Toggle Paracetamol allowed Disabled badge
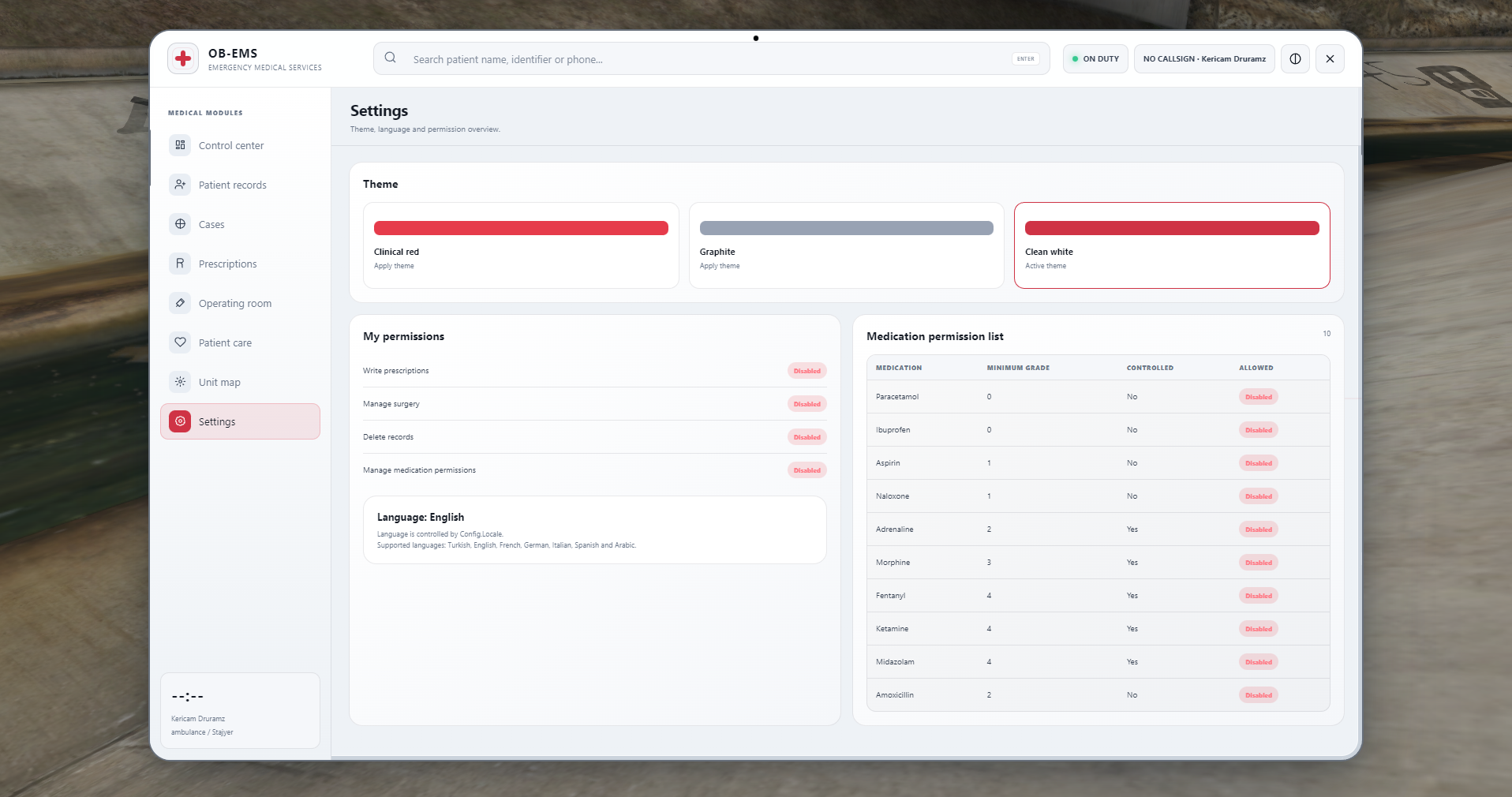This screenshot has width=1512, height=797. (1258, 397)
